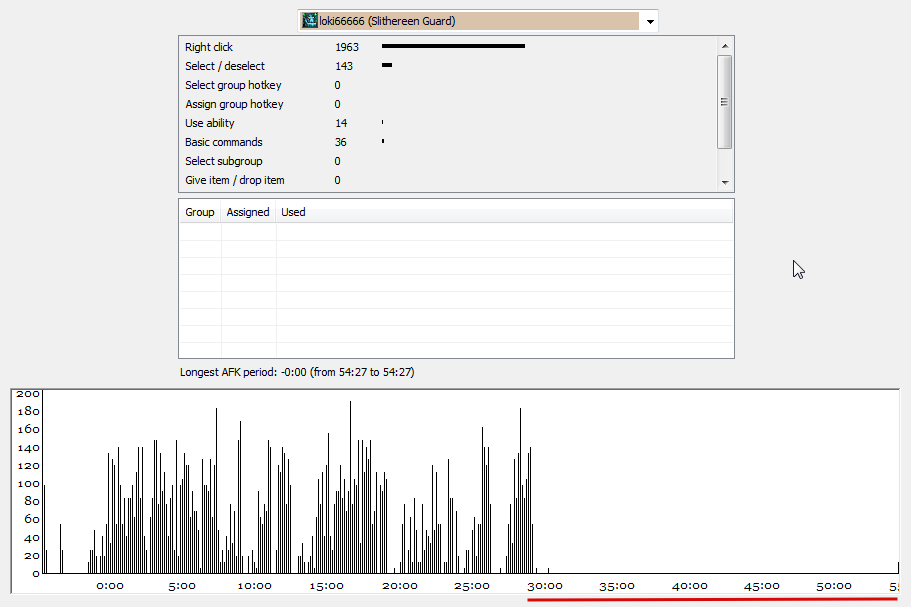Viewport: 912px width, 616px height.
Task: Click the 50:00 label on graph axis
Action: pos(834,586)
